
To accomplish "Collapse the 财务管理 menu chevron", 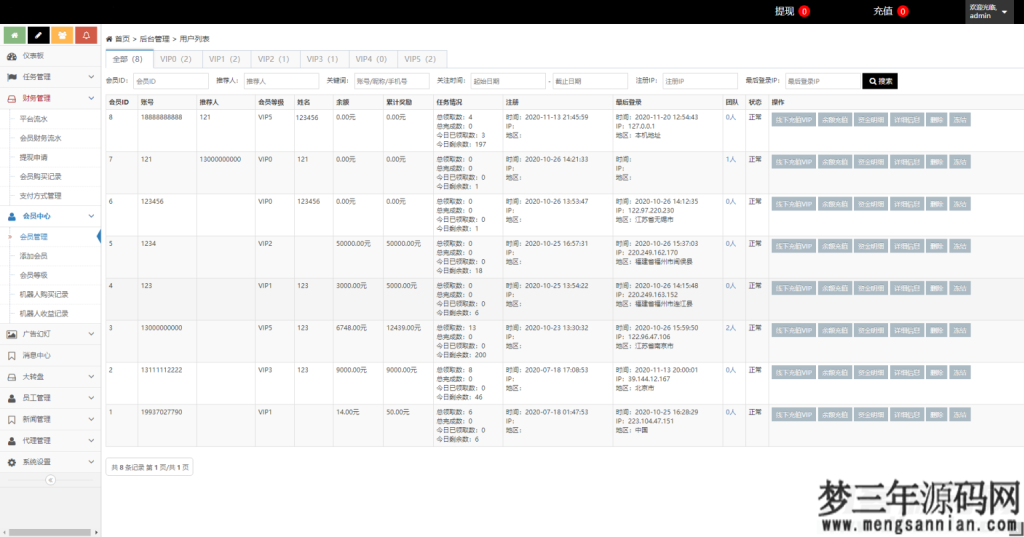I will [x=91, y=99].
